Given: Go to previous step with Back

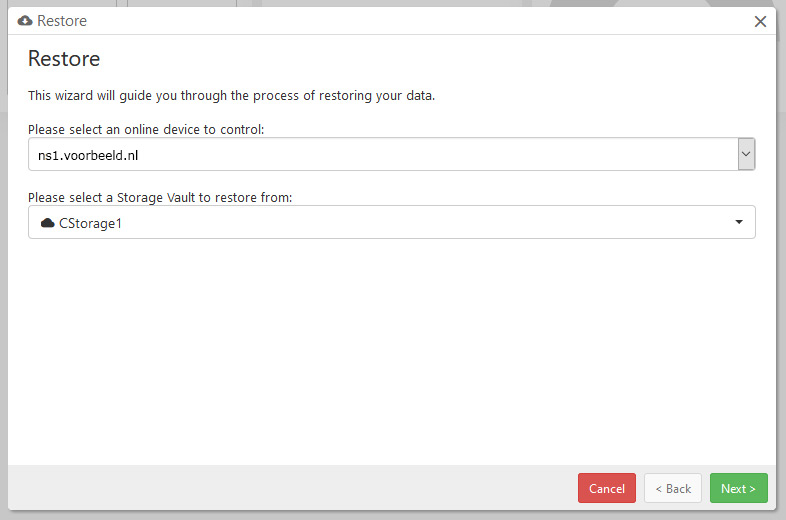Looking at the screenshot, I should (x=673, y=488).
